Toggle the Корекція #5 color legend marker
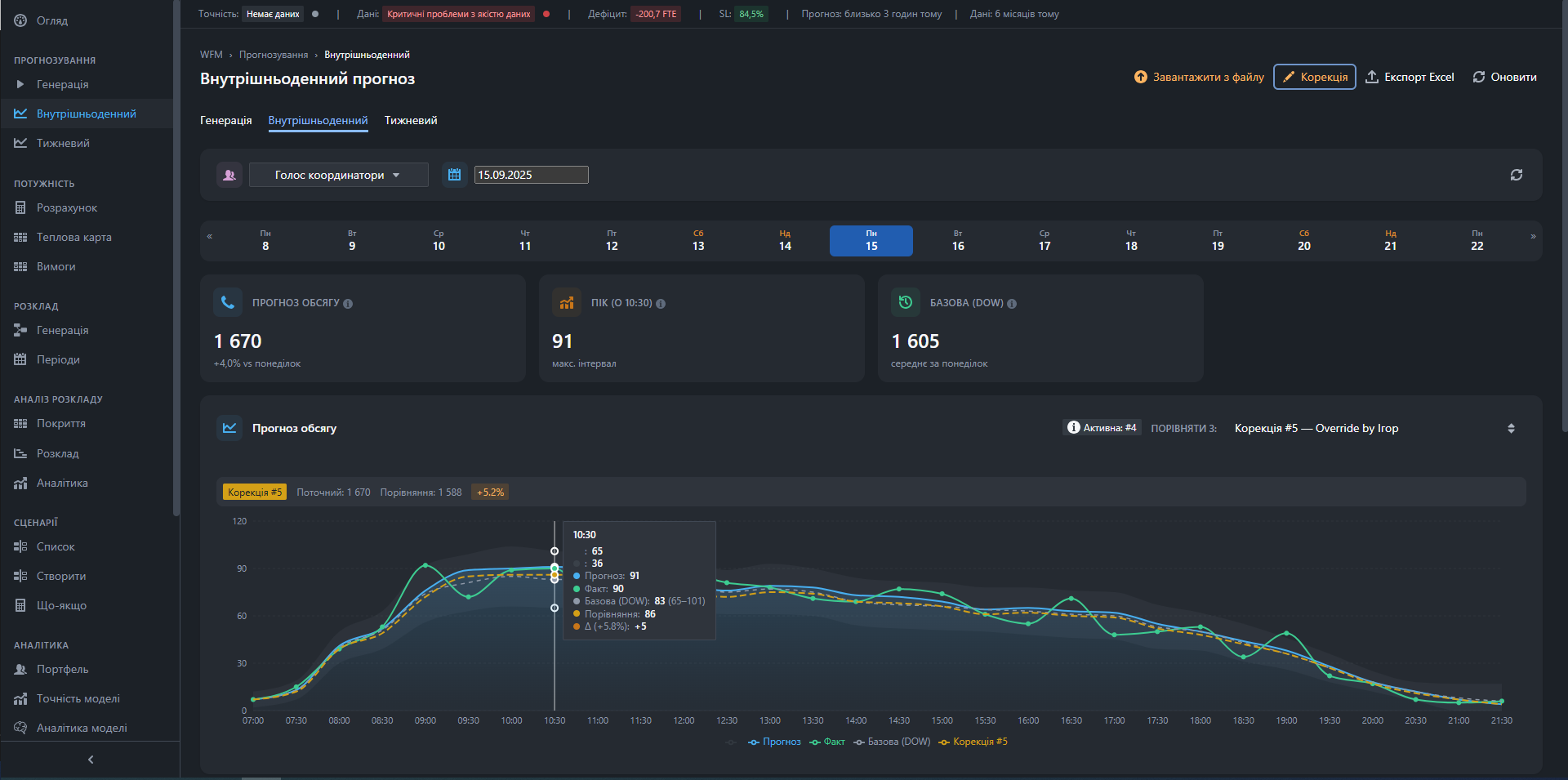The image size is (1568, 780). click(x=945, y=742)
